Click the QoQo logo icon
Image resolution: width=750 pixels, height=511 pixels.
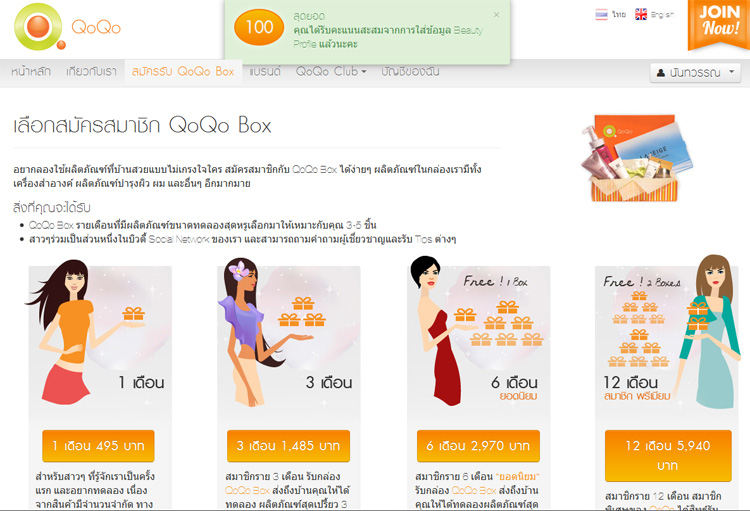tap(39, 27)
